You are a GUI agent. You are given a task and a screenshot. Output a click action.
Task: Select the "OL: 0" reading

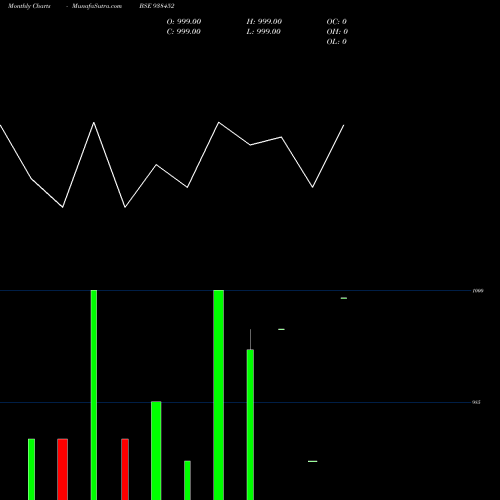[337, 42]
